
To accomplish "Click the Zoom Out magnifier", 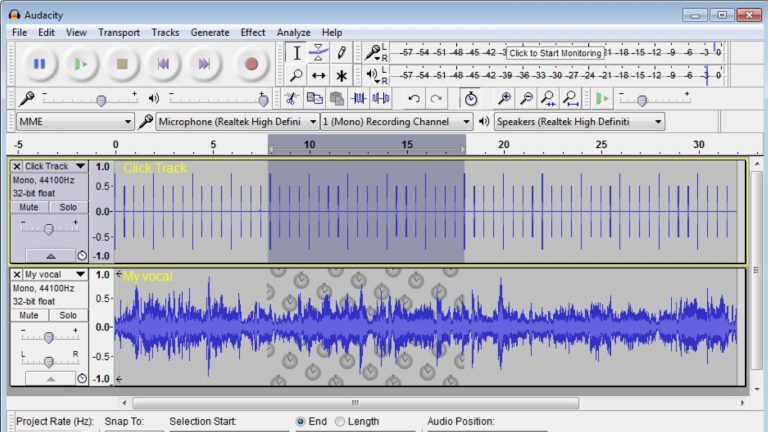I will (527, 99).
